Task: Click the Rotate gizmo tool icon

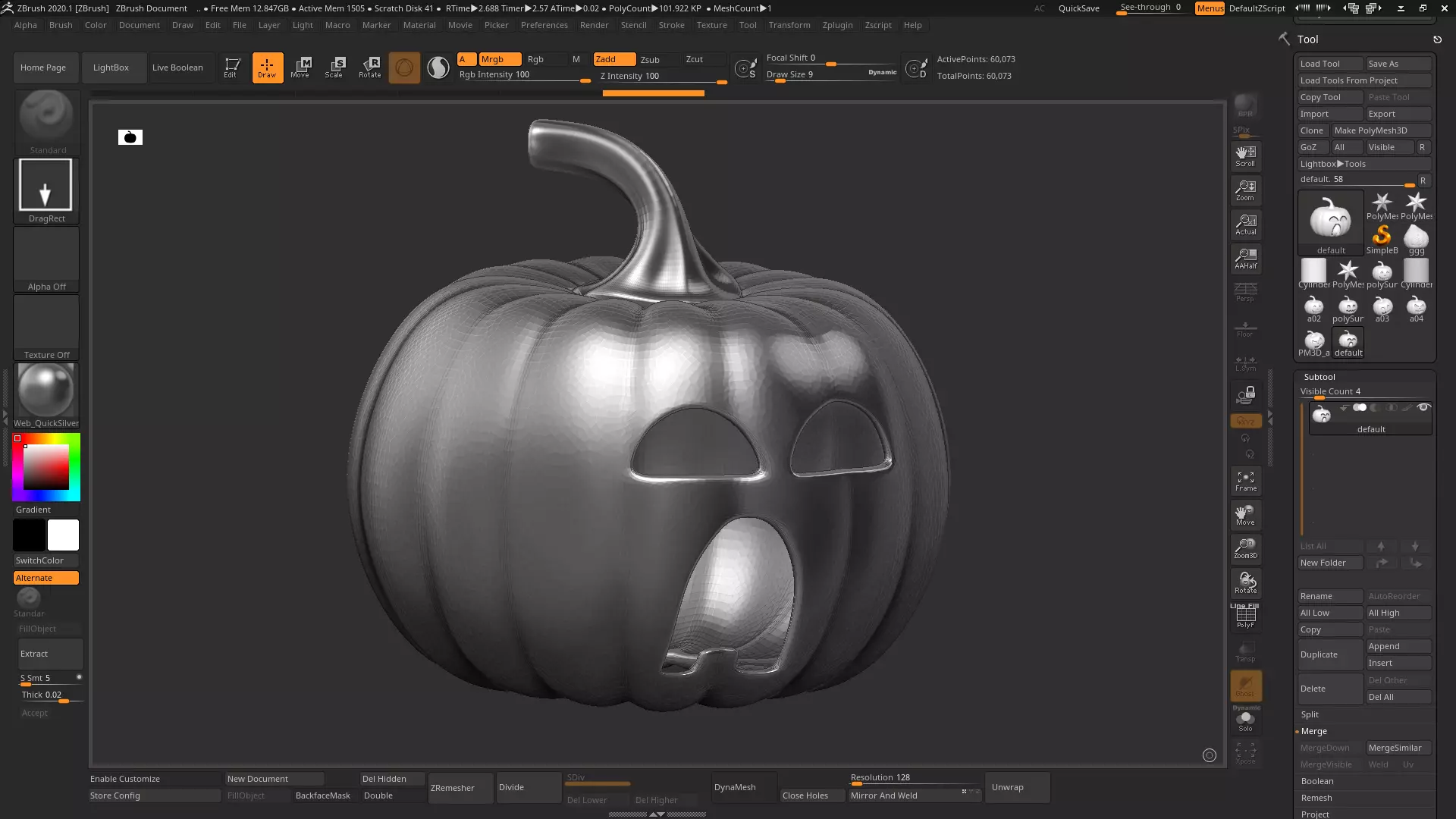Action: 370,67
